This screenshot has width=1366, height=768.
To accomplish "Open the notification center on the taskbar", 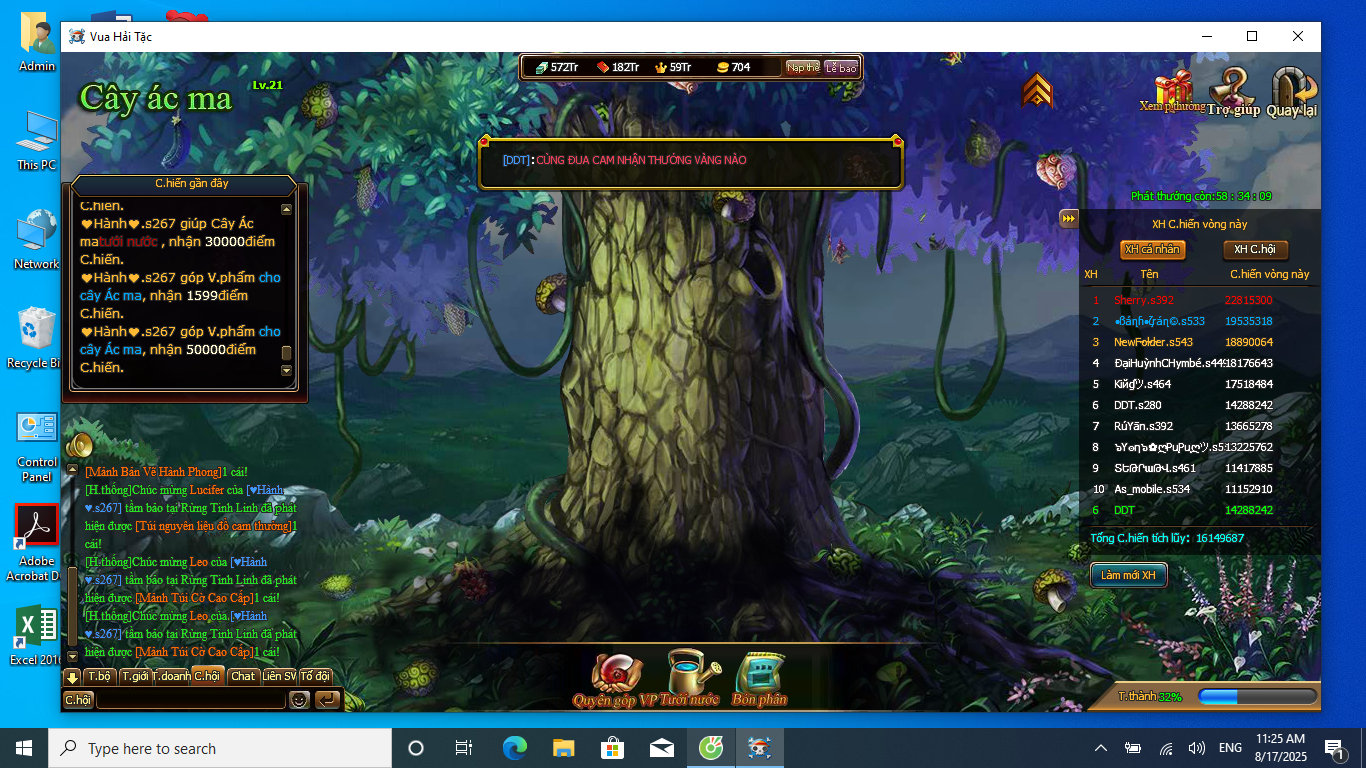I will point(1333,748).
